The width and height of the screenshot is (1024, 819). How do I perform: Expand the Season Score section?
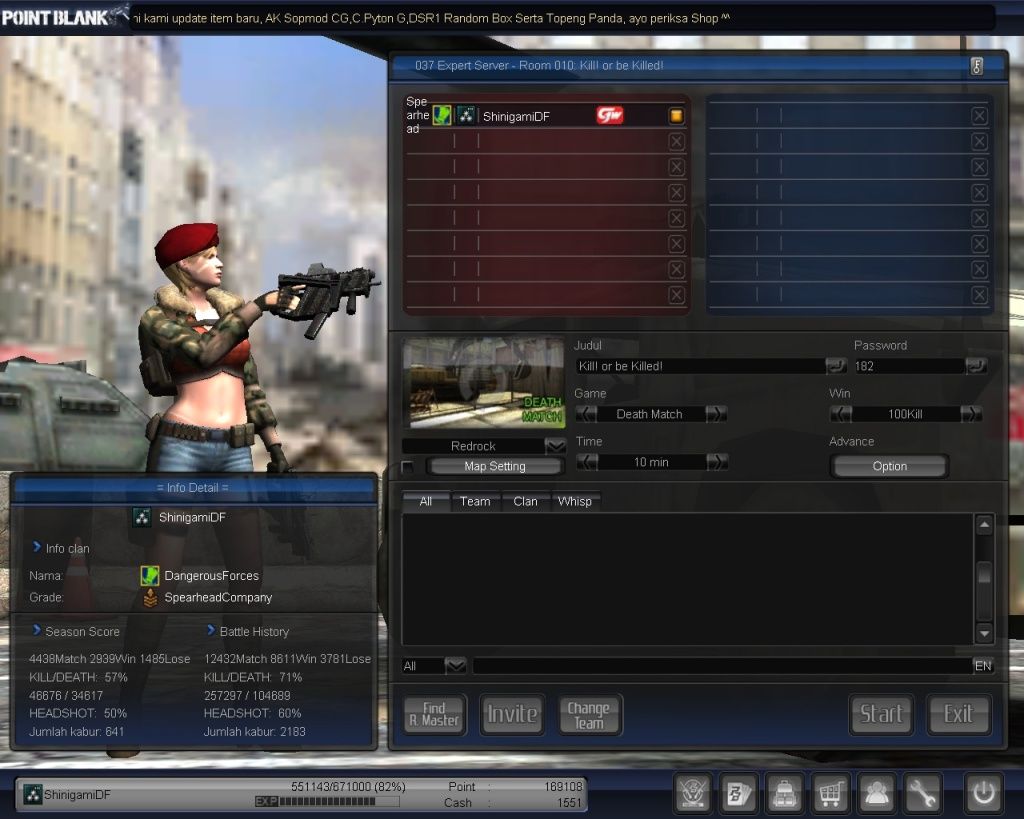(x=37, y=630)
